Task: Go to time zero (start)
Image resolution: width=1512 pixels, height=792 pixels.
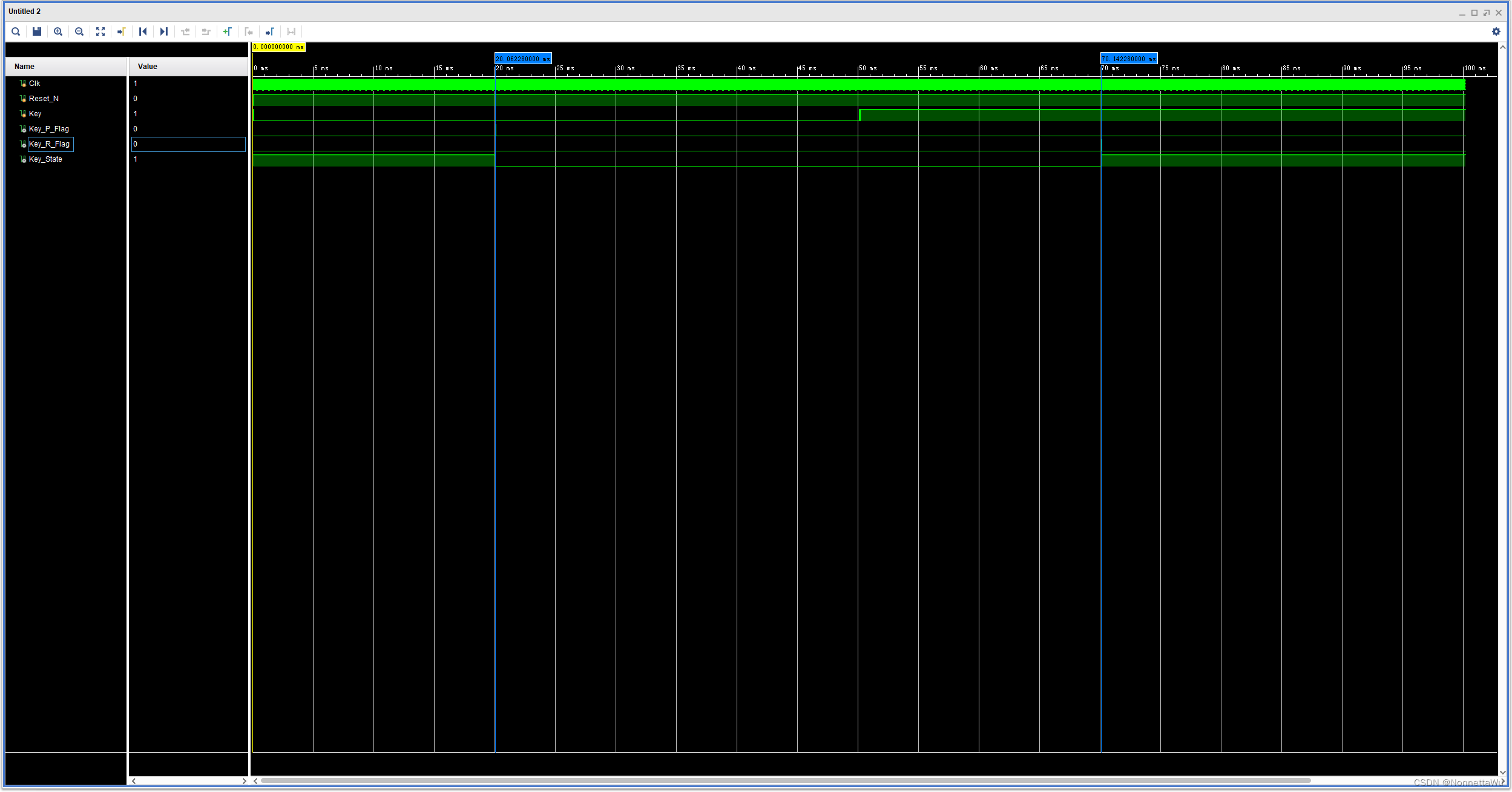Action: pyautogui.click(x=143, y=31)
